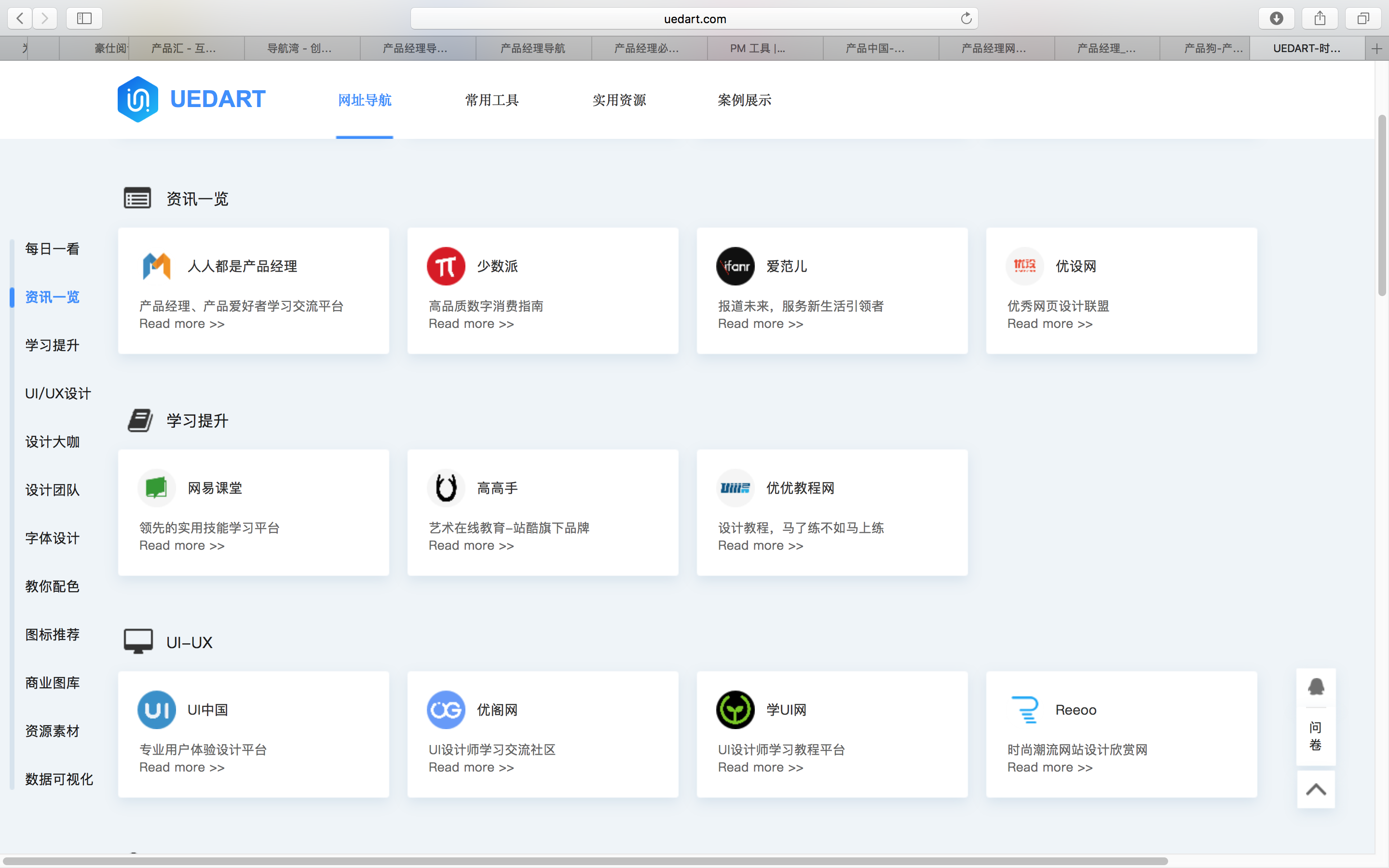Screen dimensions: 1389x868
Task: Open the 常用工具 nav item
Action: pos(492,100)
